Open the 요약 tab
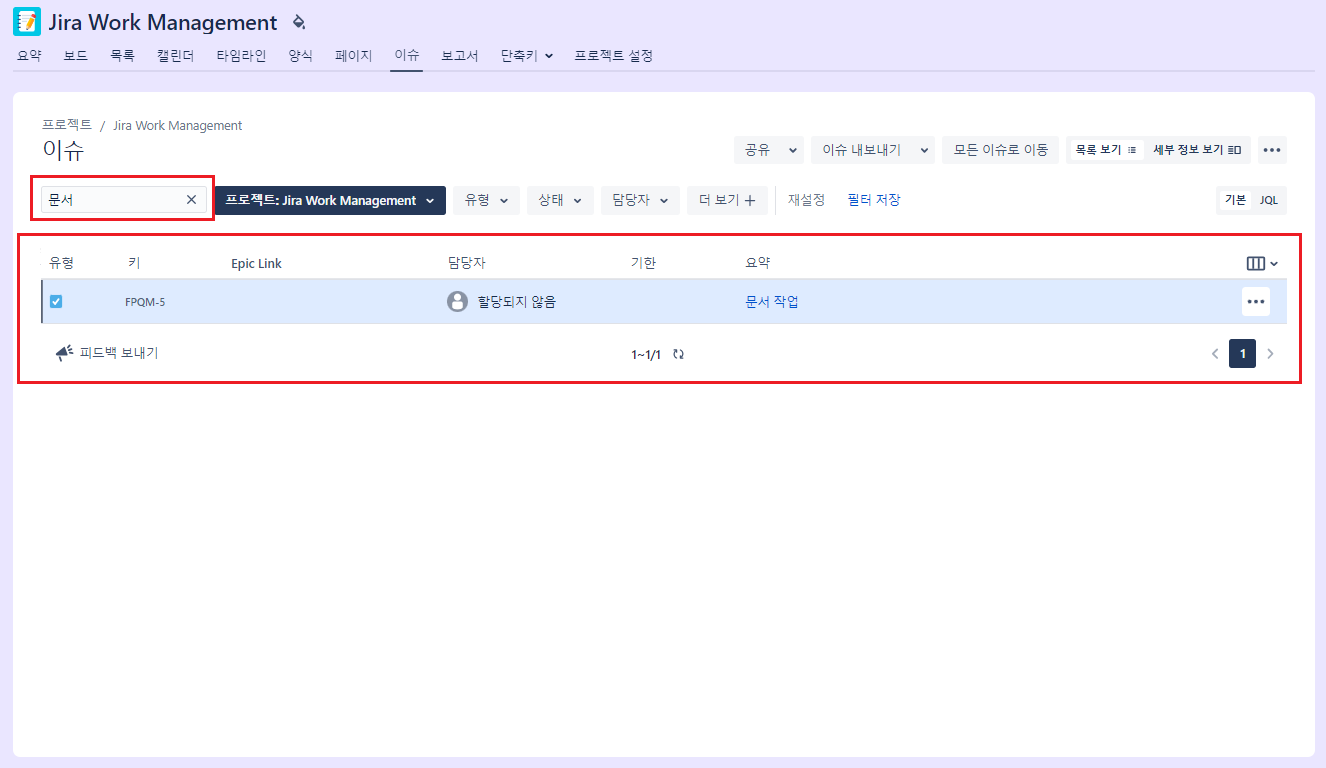 coord(29,56)
